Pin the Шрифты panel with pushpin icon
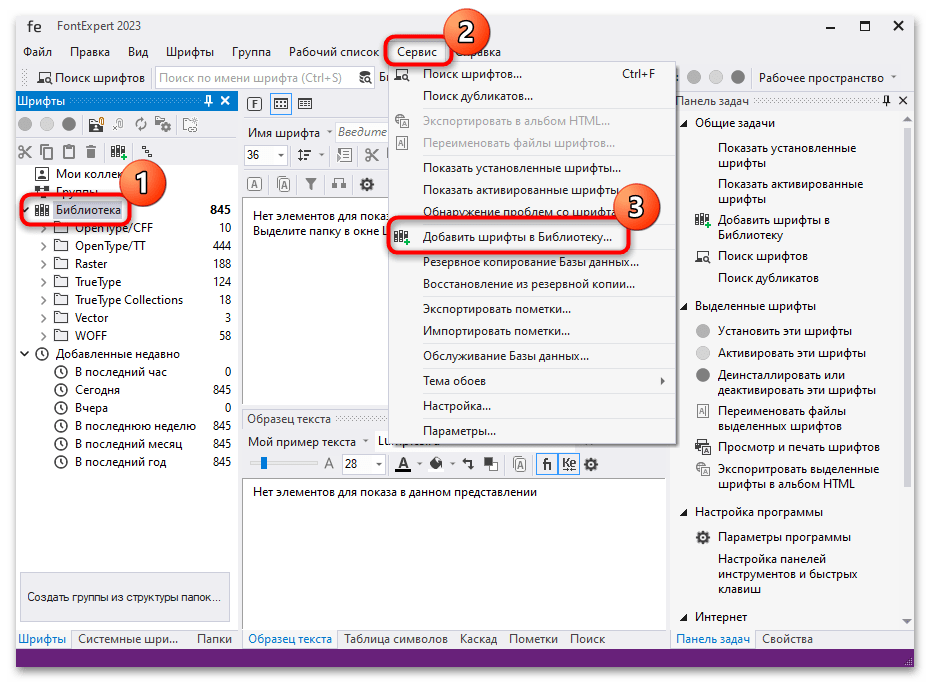Screen dimensions: 930x683 coord(208,101)
